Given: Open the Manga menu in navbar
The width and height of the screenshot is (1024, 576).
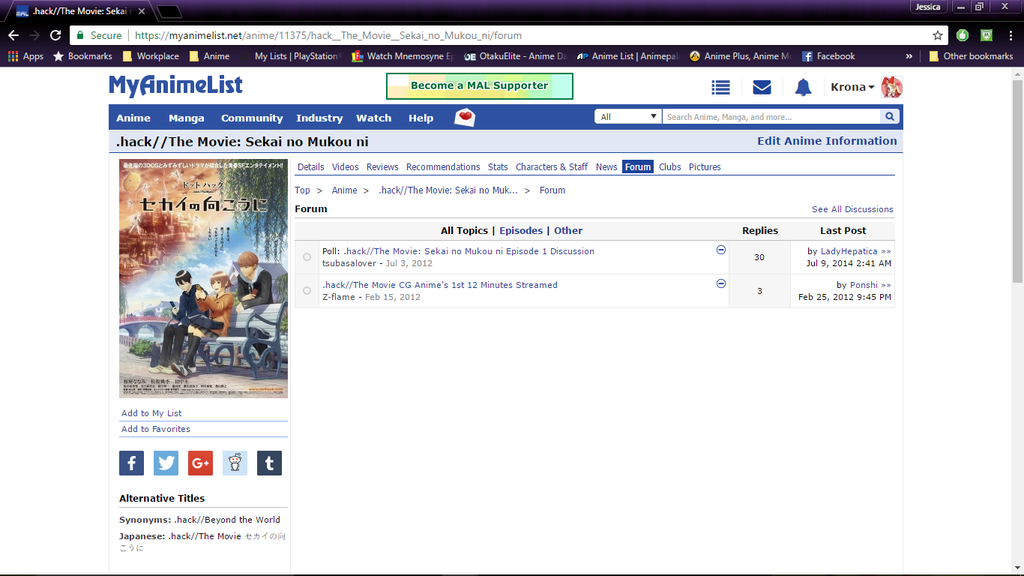Looking at the screenshot, I should click(186, 118).
